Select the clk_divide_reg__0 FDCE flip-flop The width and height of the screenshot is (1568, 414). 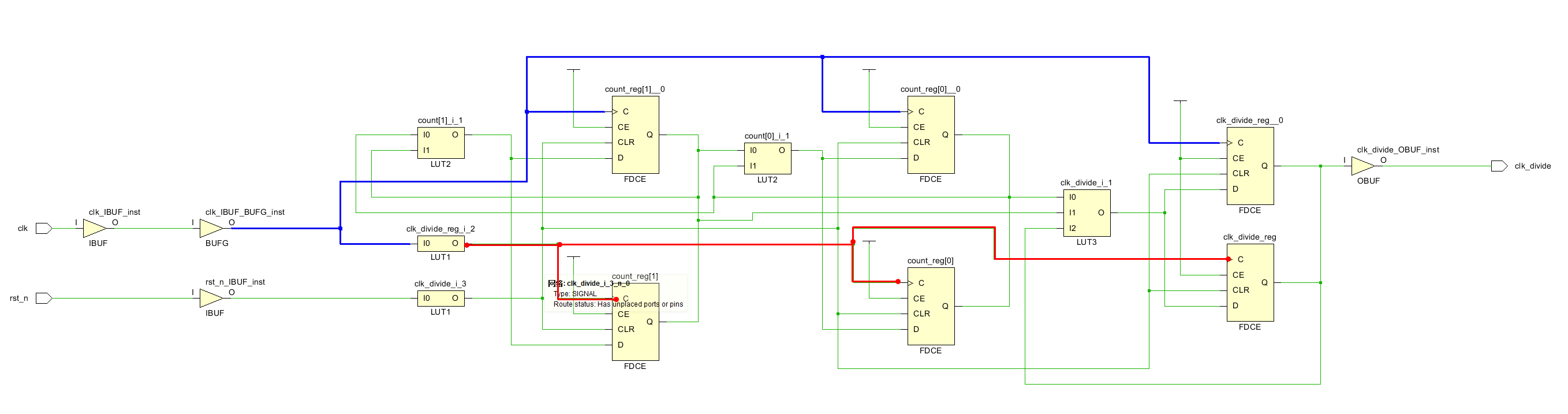point(1250,166)
